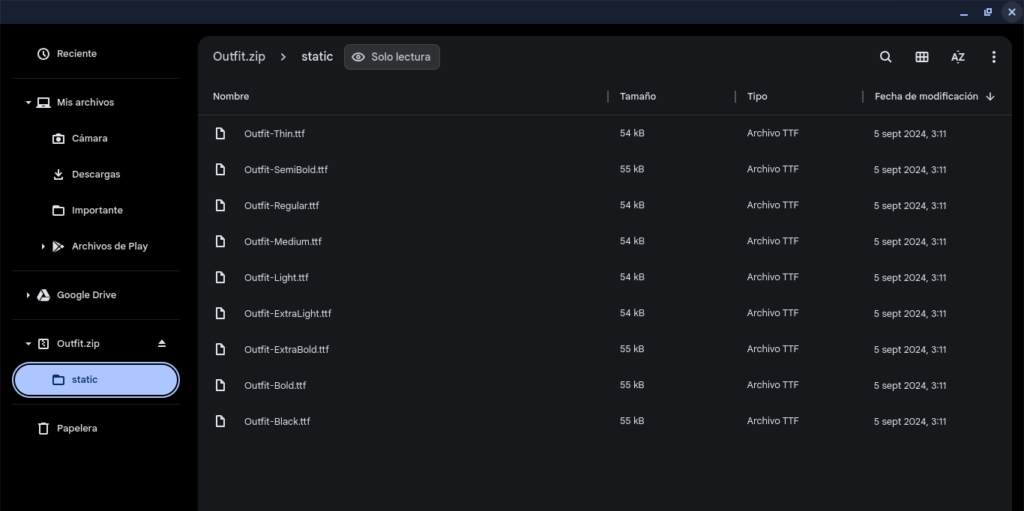Eject the Outfit.zip archive
This screenshot has height=511, width=1024.
pos(162,344)
